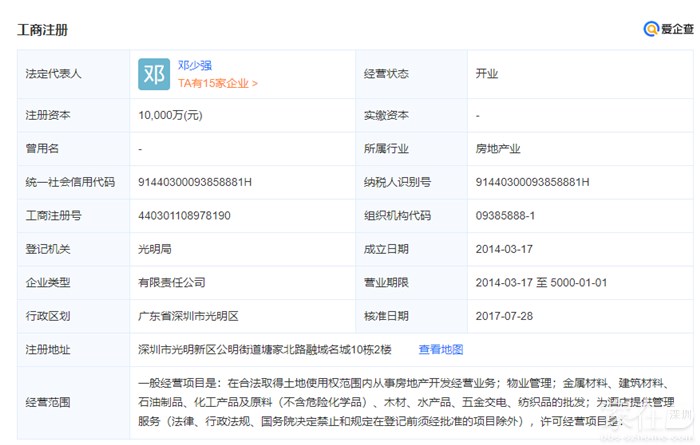
Task: Click the 纳税人识别号 number value
Action: click(532, 182)
